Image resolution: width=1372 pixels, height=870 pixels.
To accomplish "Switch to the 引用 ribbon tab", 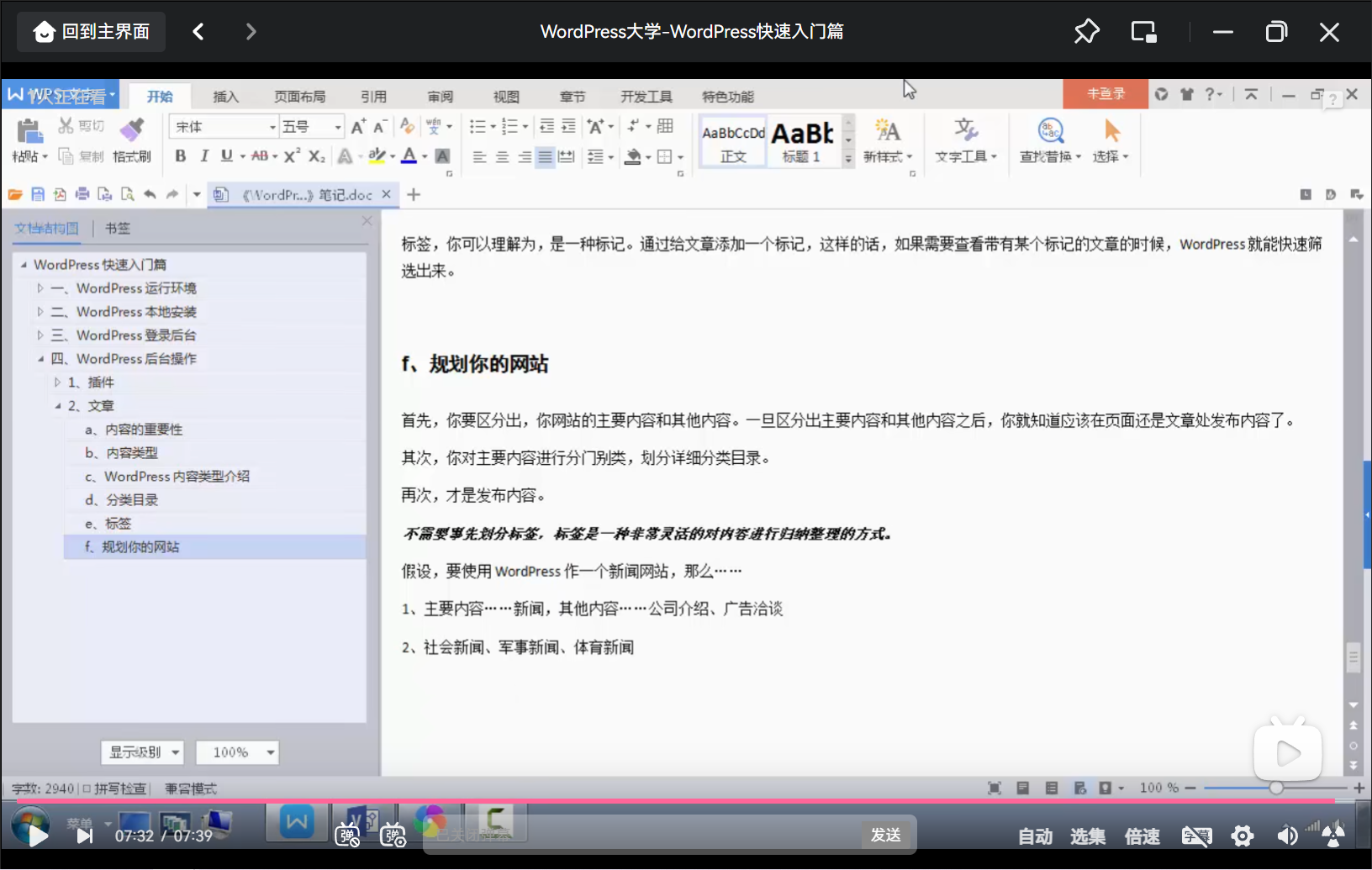I will (373, 97).
